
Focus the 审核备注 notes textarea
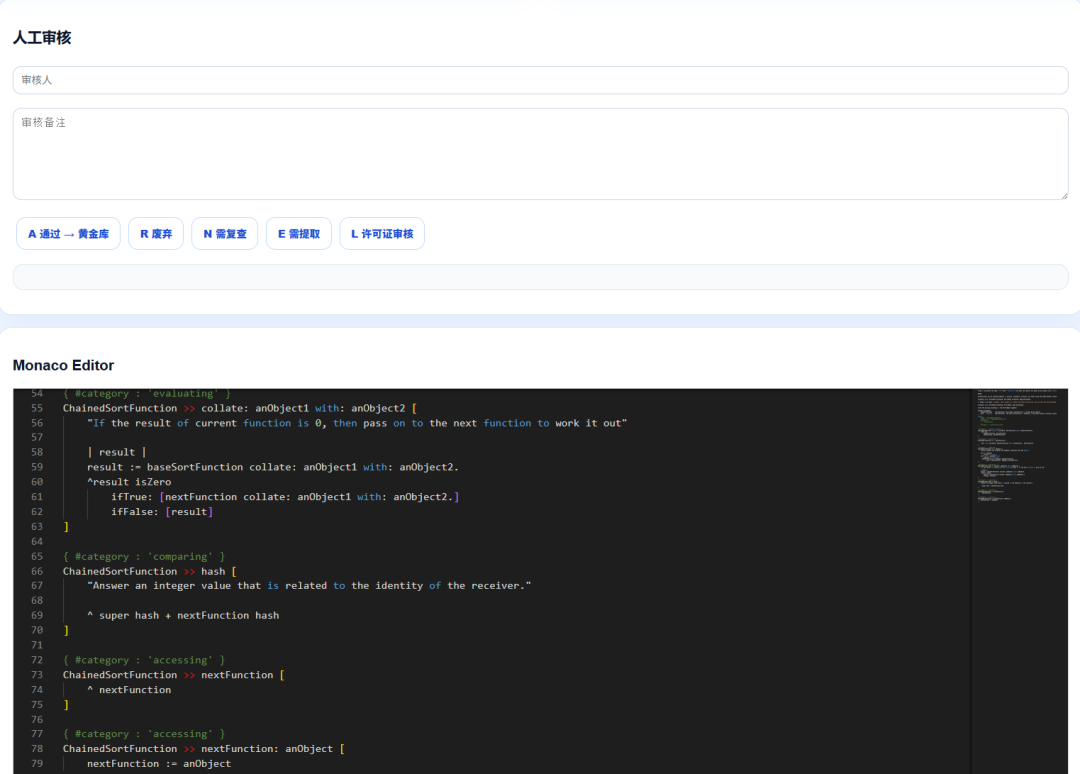click(x=540, y=154)
